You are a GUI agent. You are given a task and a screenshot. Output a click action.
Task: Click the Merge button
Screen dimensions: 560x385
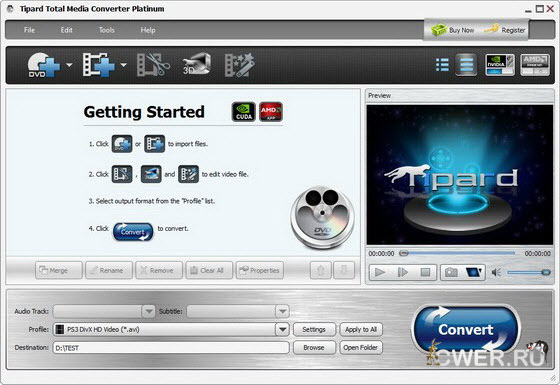tap(59, 270)
